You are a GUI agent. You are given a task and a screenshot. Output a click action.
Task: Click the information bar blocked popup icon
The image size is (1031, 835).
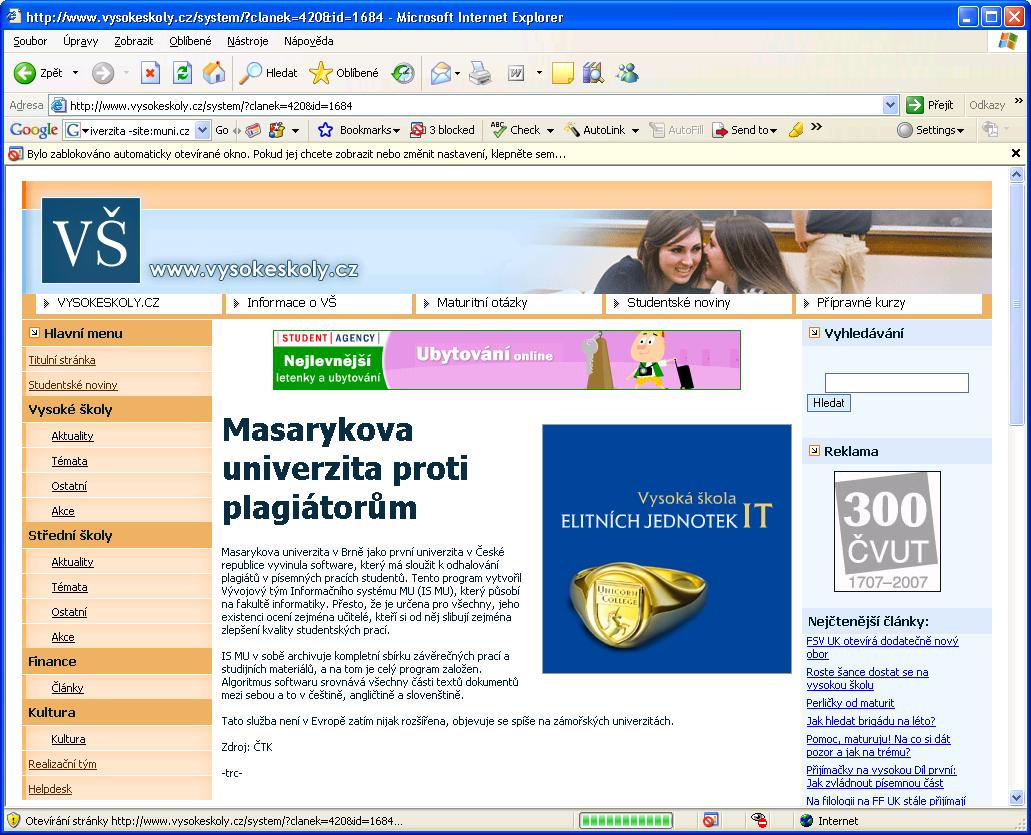pyautogui.click(x=15, y=155)
